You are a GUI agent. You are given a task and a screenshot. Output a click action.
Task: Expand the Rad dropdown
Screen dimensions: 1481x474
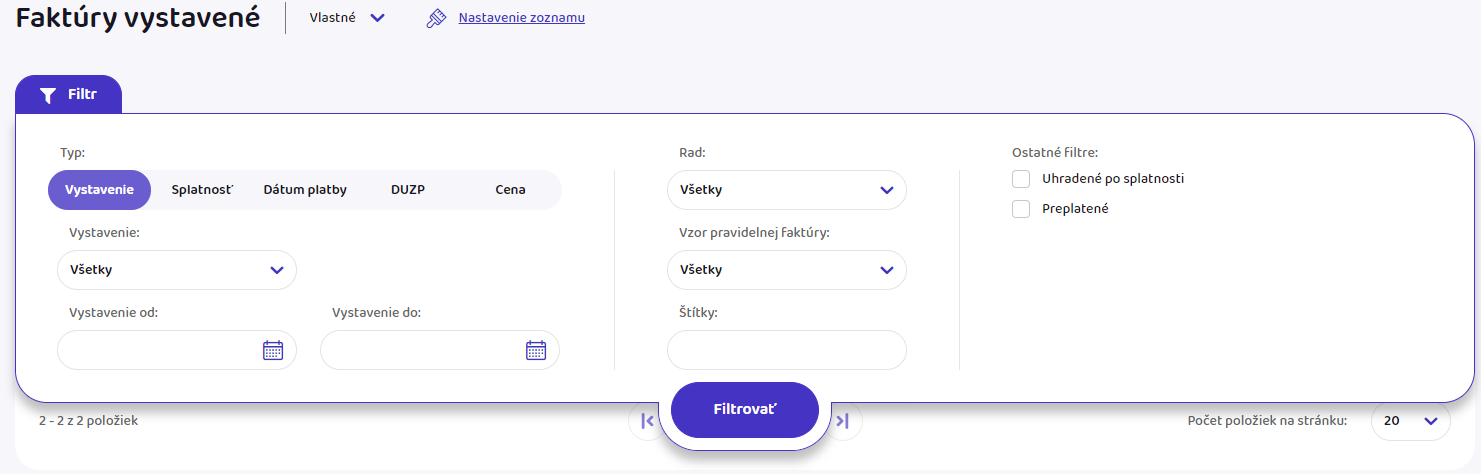786,190
